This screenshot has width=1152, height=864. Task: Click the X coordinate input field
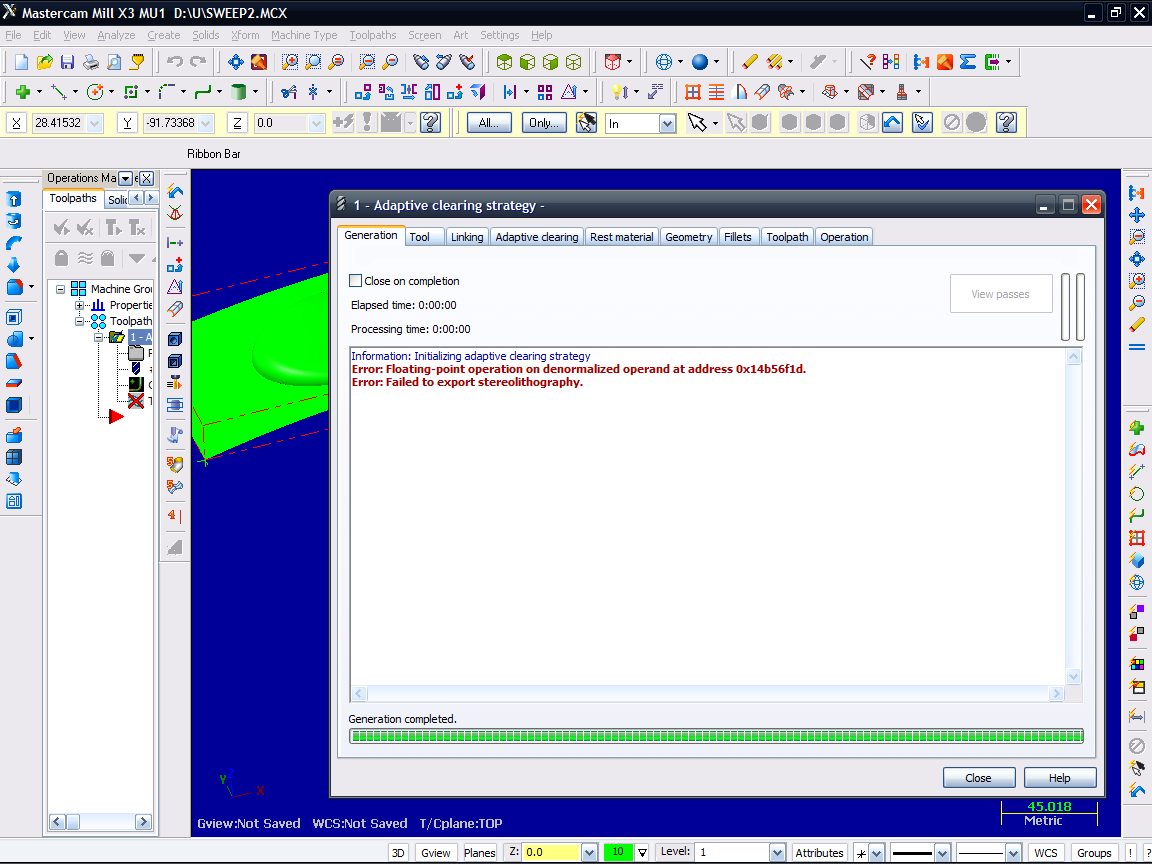(x=59, y=123)
